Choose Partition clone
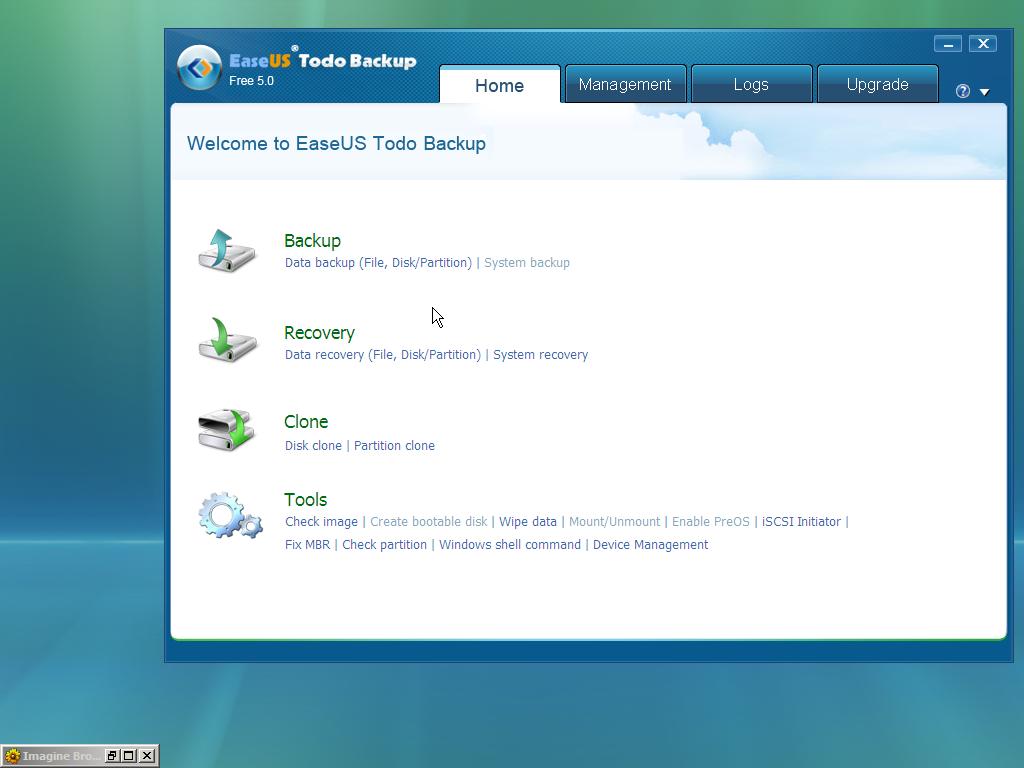 (x=394, y=445)
